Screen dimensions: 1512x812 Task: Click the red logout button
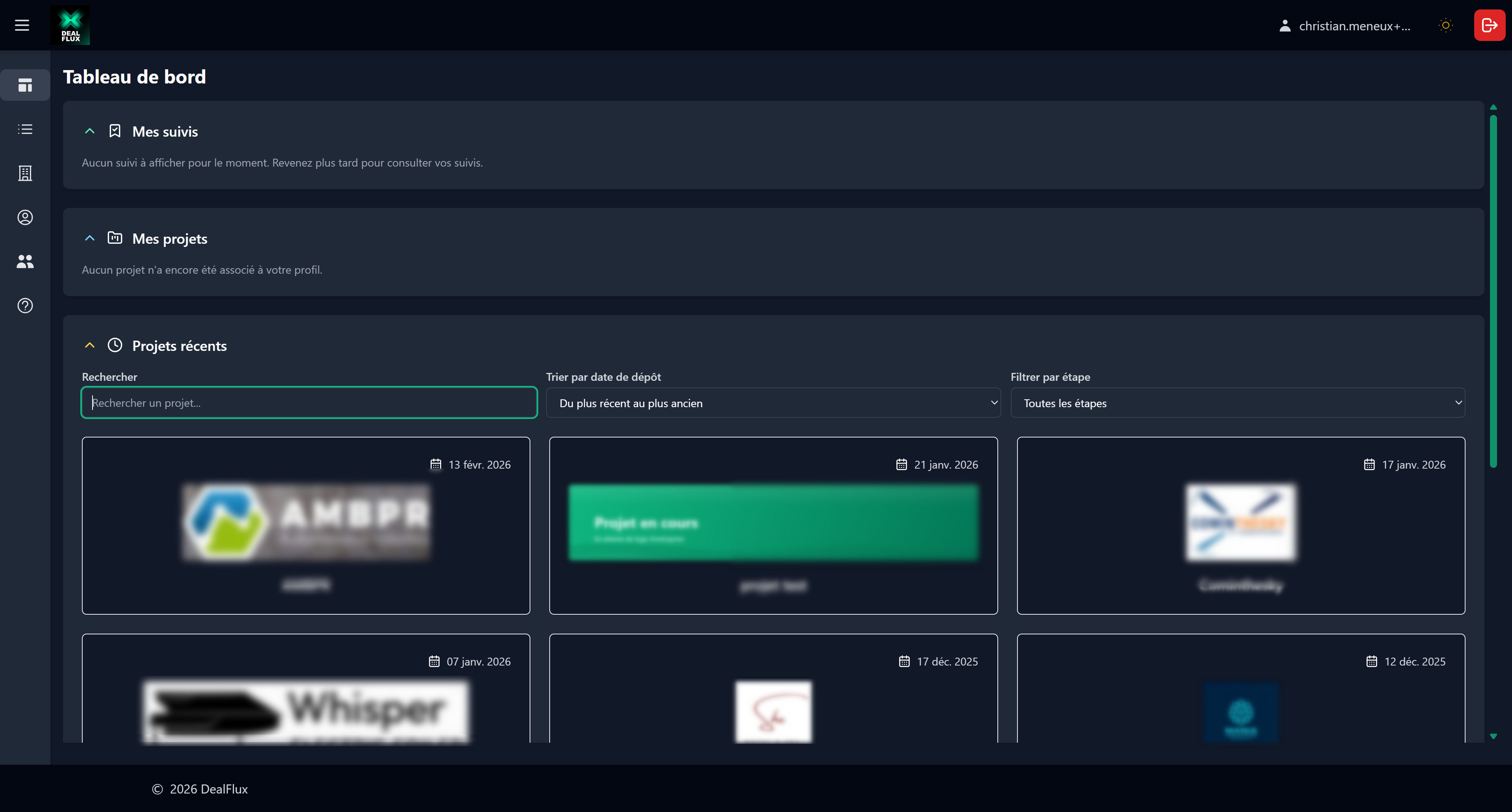pyautogui.click(x=1489, y=25)
